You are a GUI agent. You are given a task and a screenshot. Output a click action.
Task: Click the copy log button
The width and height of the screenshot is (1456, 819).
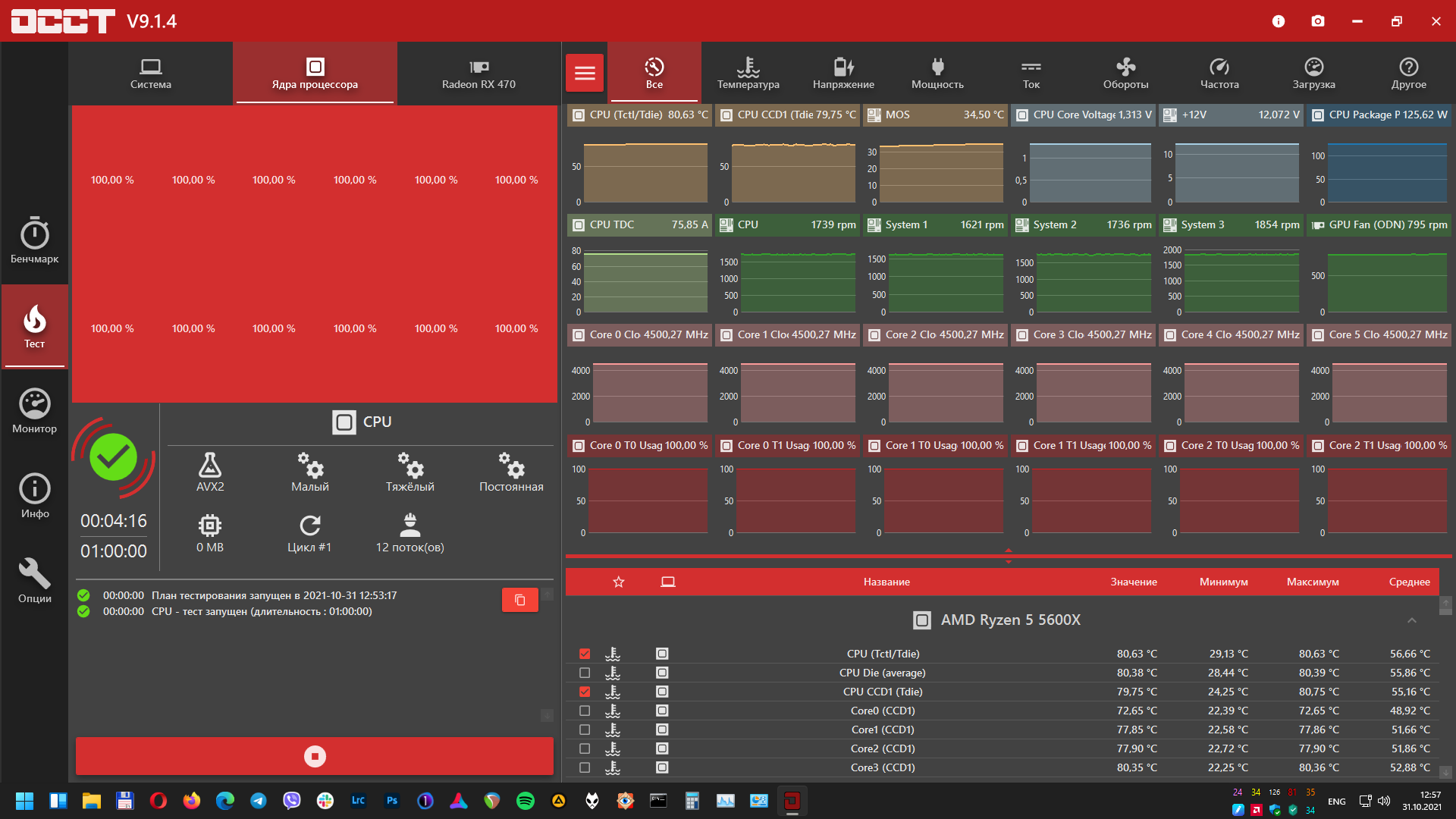(519, 600)
